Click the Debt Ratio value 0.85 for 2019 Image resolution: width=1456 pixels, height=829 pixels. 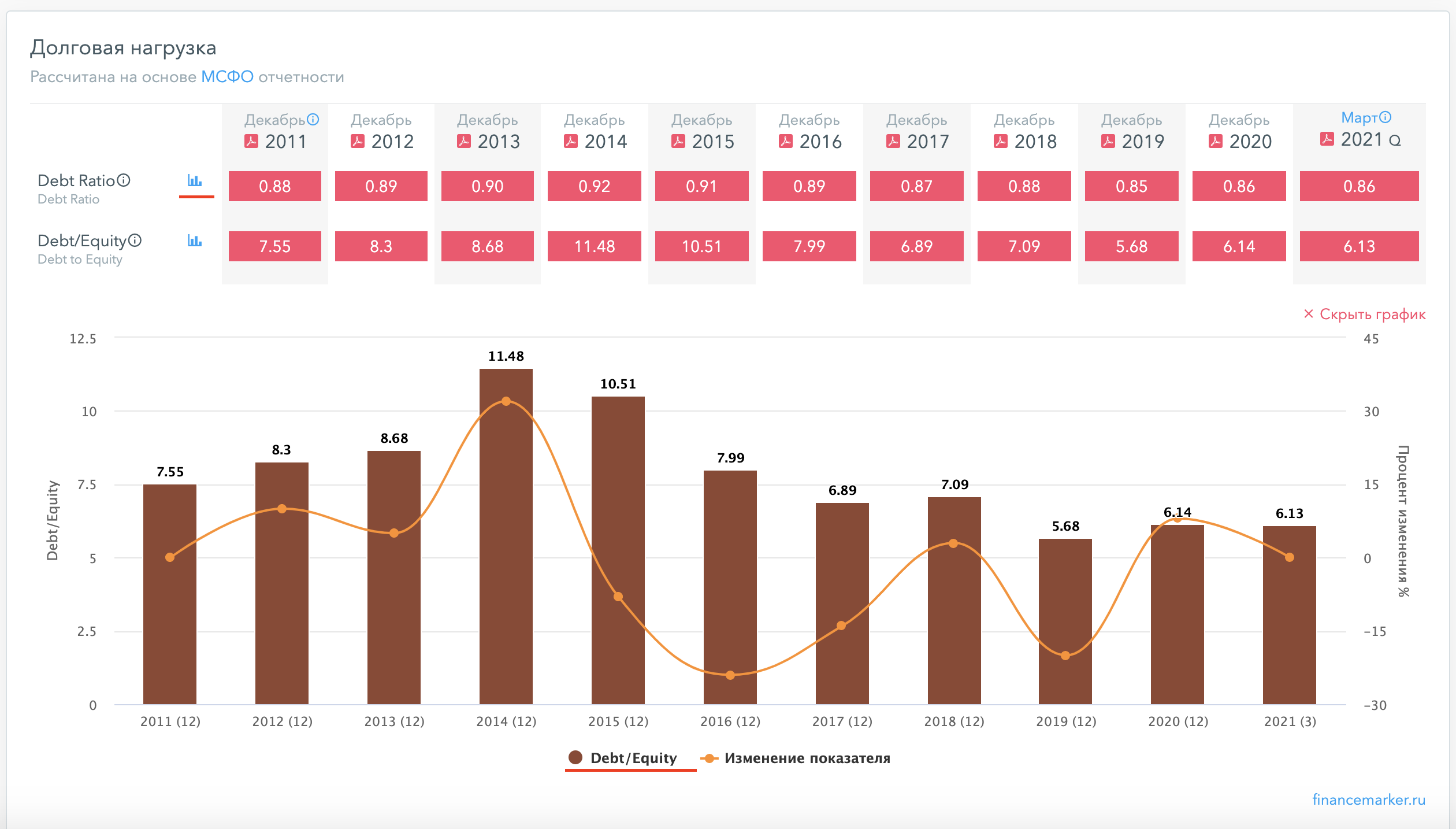coord(1132,186)
